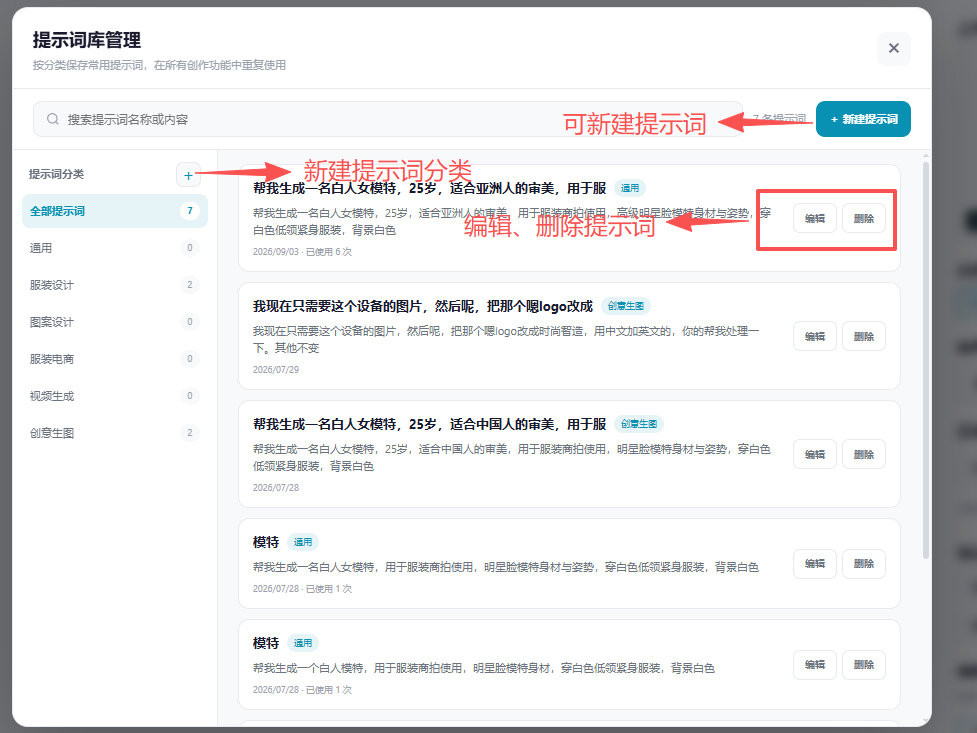Screen dimensions: 977x733
Task: Click the date text 2026/07/29
Action: pos(275,370)
